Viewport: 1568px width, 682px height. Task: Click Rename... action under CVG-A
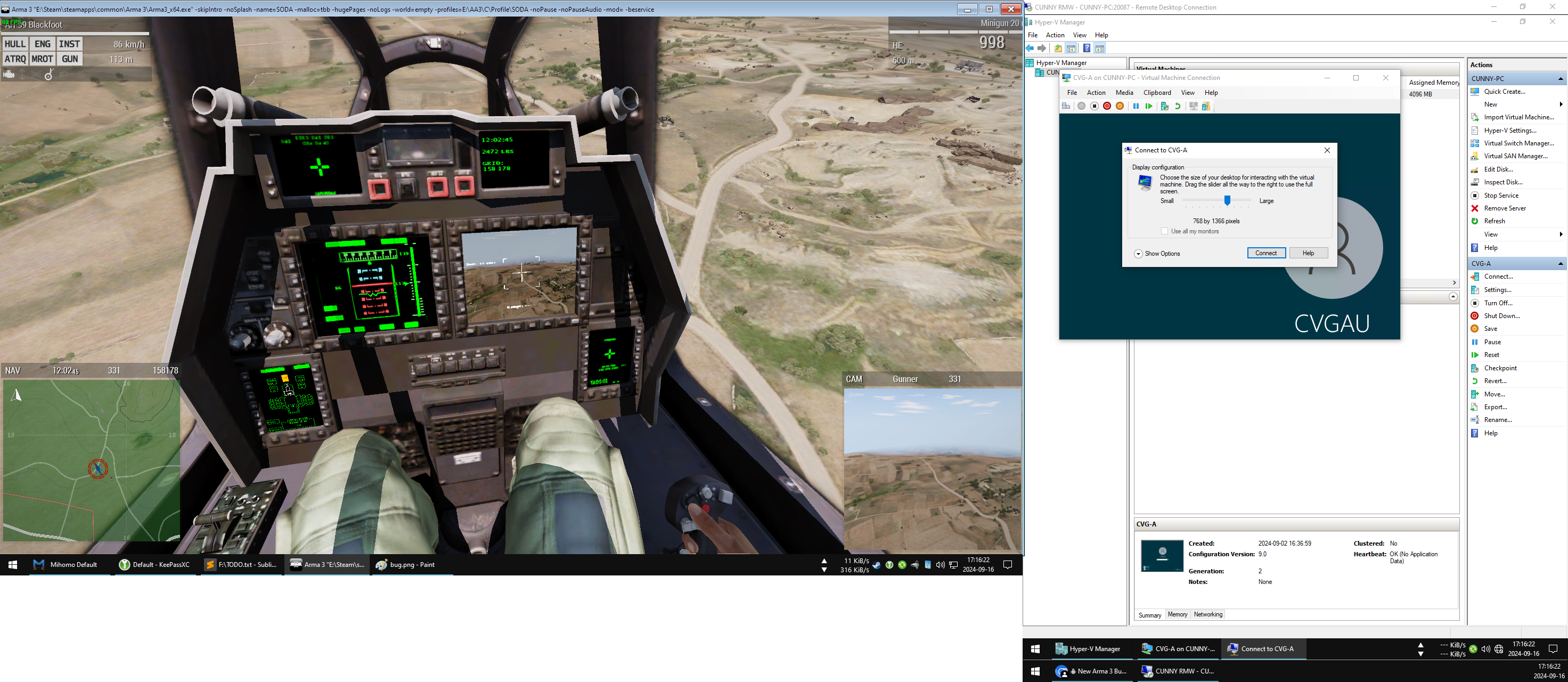[x=1497, y=419]
